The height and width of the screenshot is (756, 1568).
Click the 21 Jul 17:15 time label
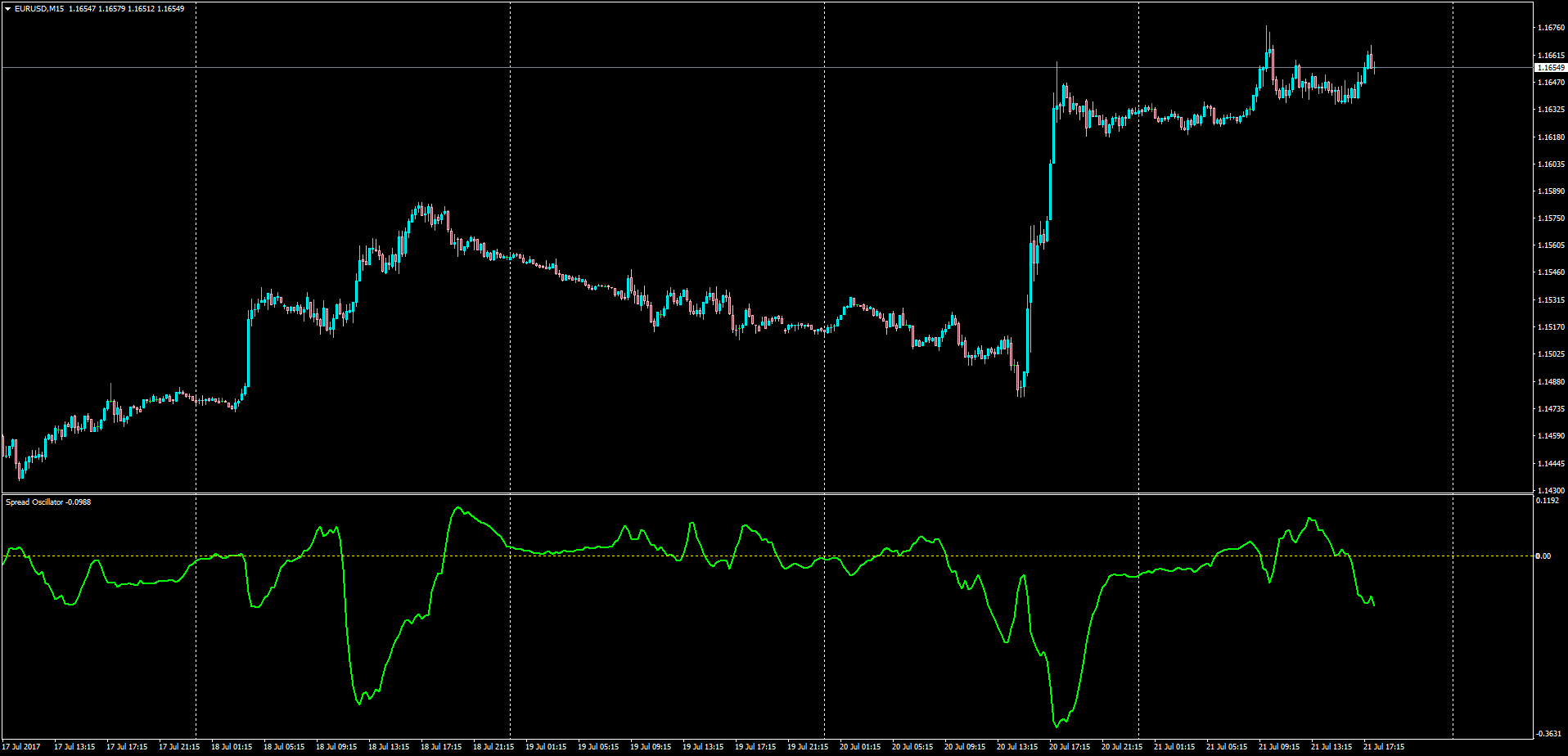coord(1384,747)
